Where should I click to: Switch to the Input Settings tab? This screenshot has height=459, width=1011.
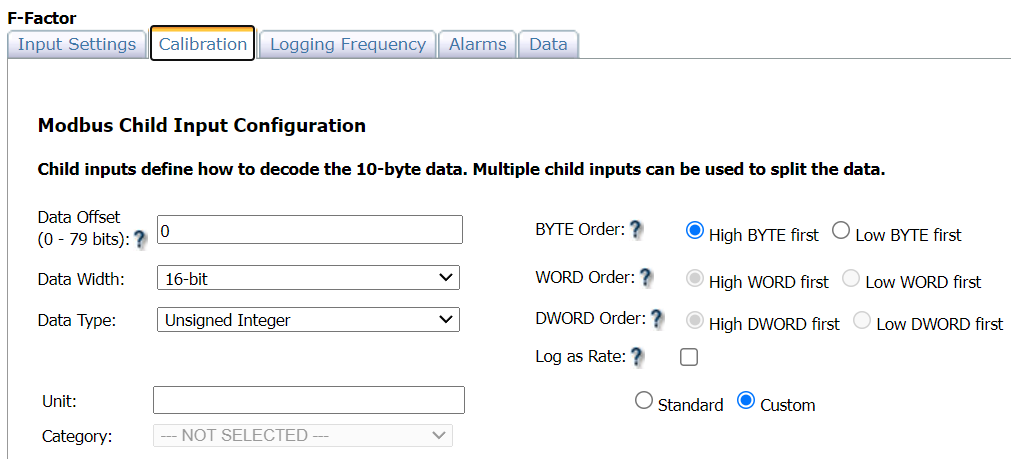tap(77, 44)
